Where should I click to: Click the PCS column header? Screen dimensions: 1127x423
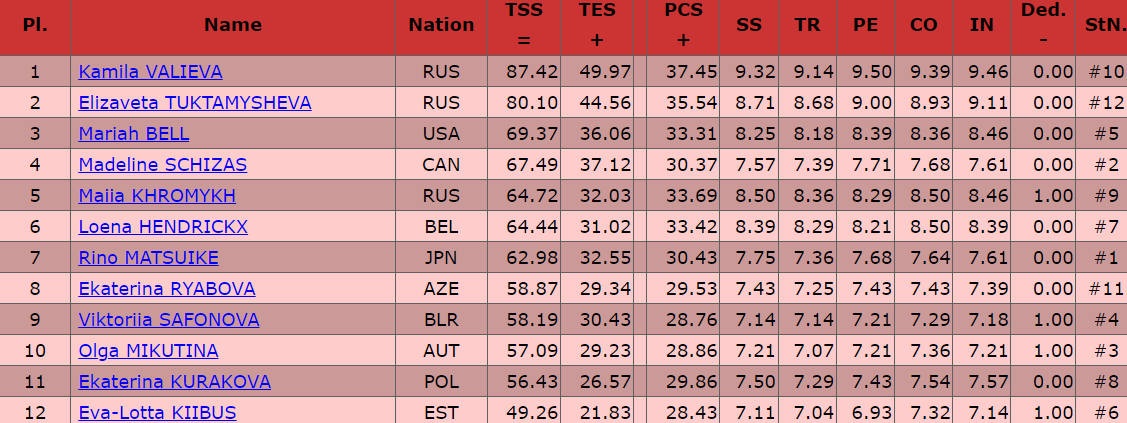683,26
